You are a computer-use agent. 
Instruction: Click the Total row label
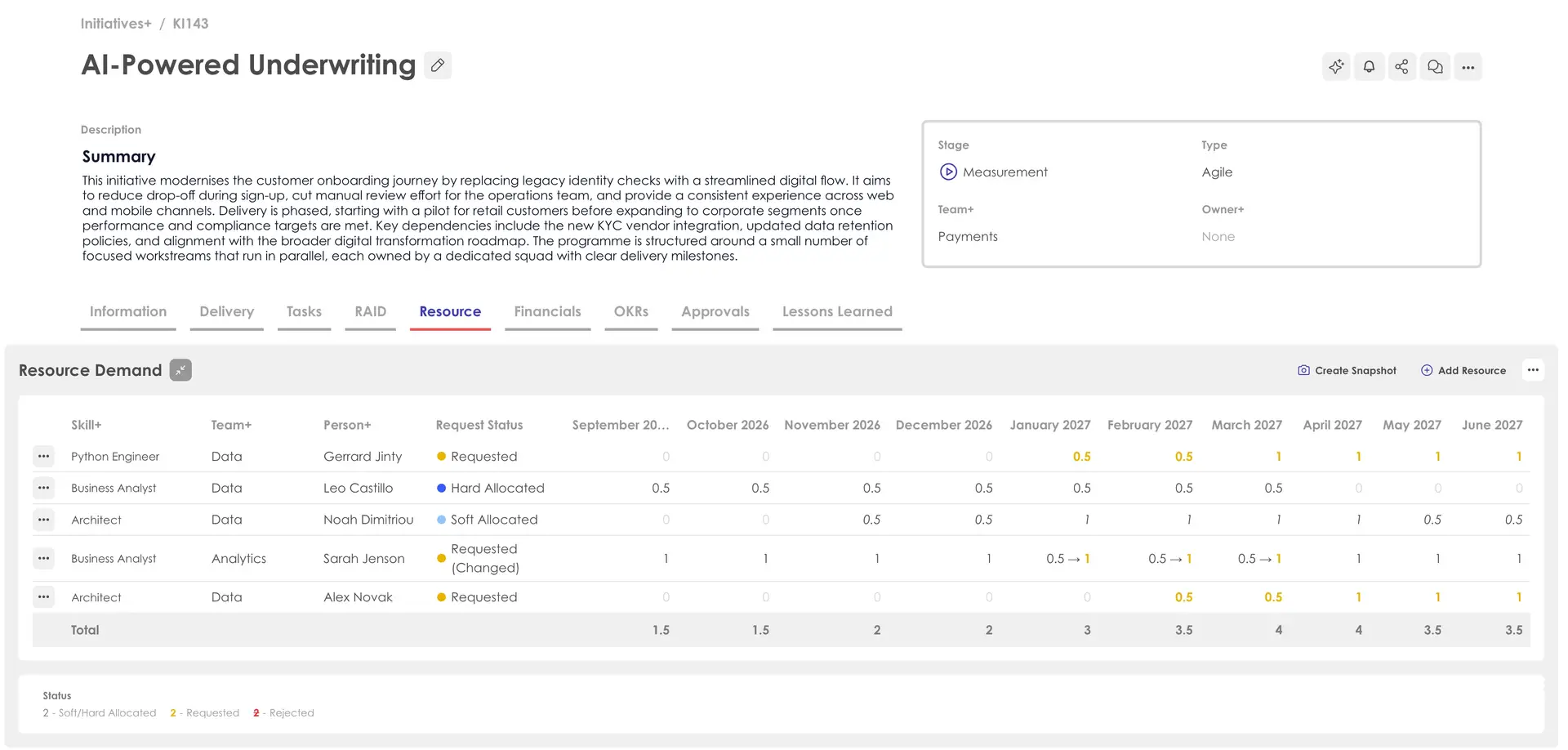coord(85,630)
